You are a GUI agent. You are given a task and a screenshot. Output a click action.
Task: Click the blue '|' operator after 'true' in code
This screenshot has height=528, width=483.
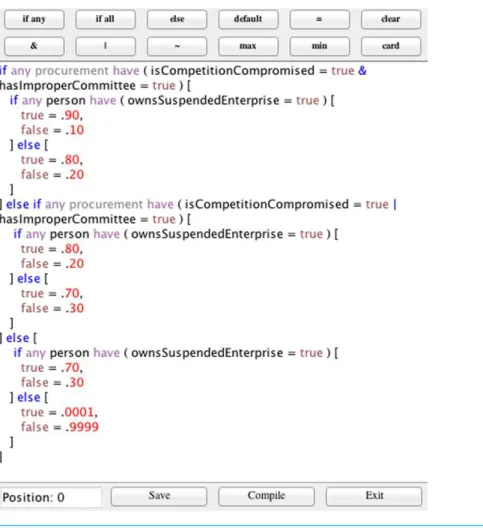[395, 205]
